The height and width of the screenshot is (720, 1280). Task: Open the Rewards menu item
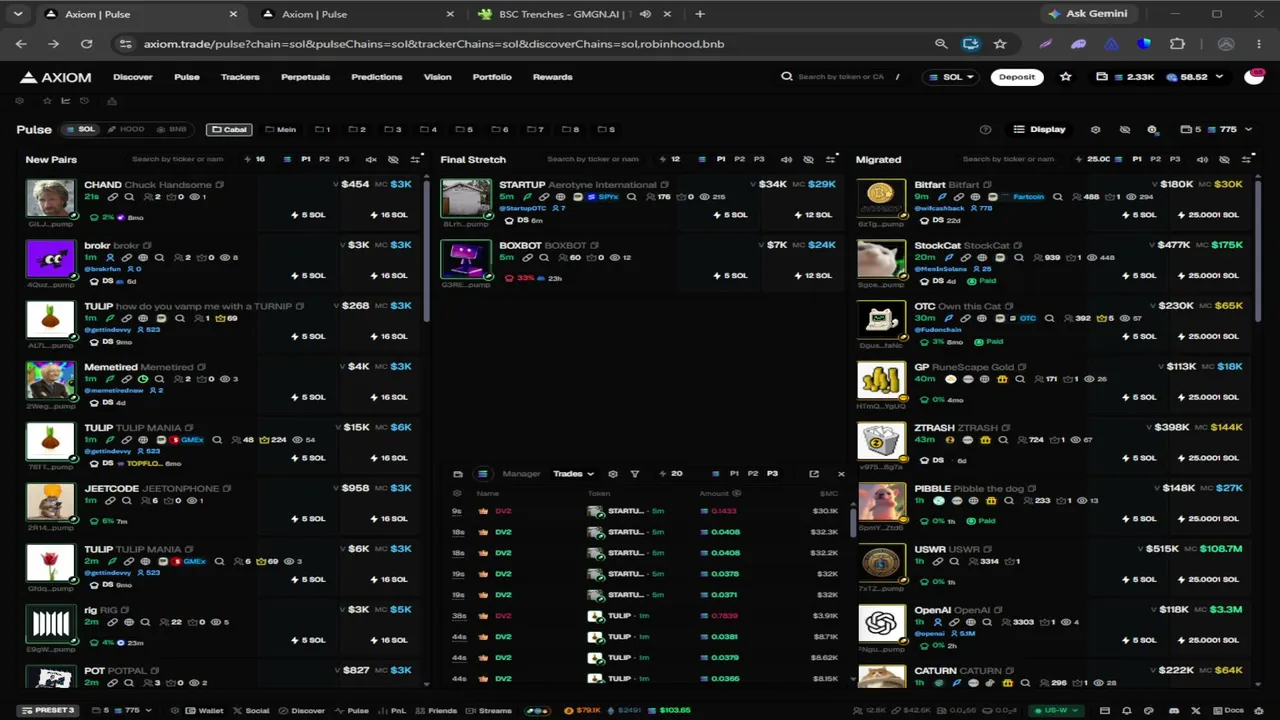coord(553,77)
